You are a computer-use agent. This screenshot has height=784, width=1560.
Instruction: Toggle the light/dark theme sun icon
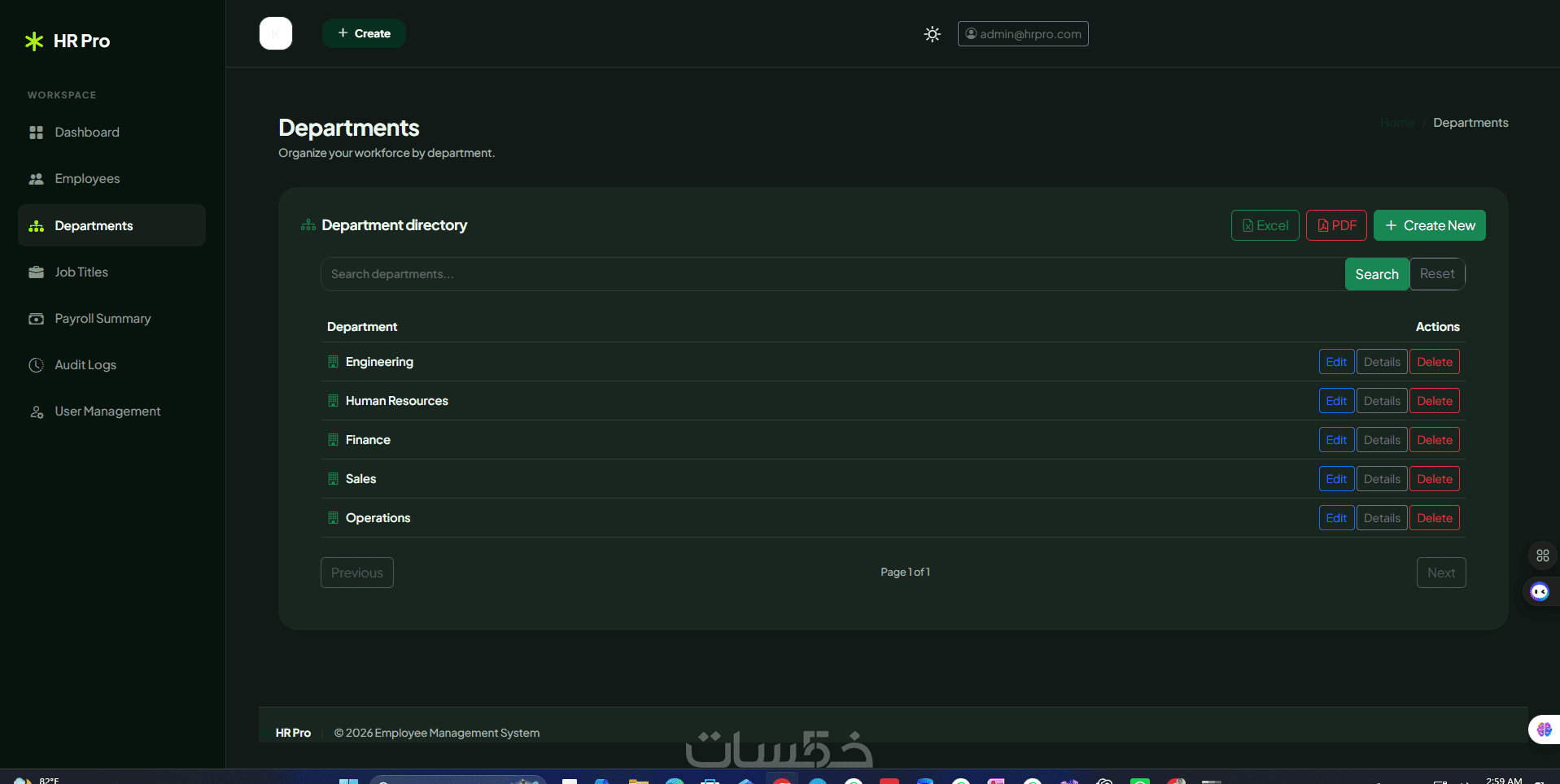coord(933,34)
